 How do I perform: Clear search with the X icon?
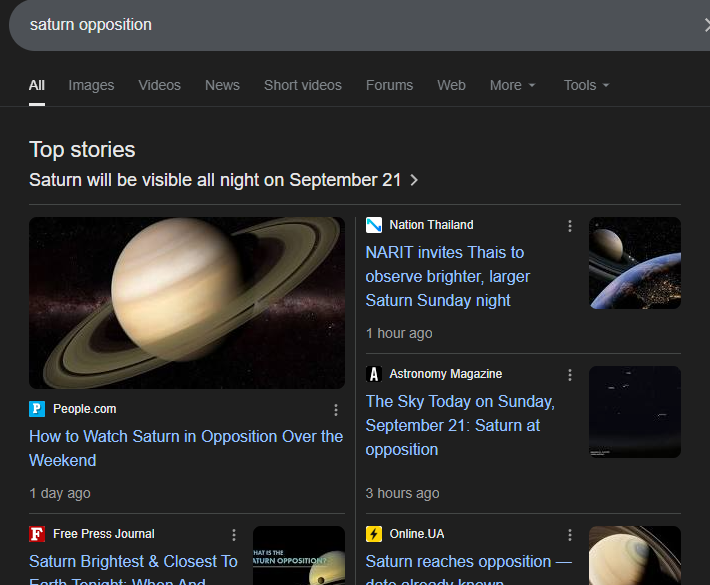click(x=707, y=24)
